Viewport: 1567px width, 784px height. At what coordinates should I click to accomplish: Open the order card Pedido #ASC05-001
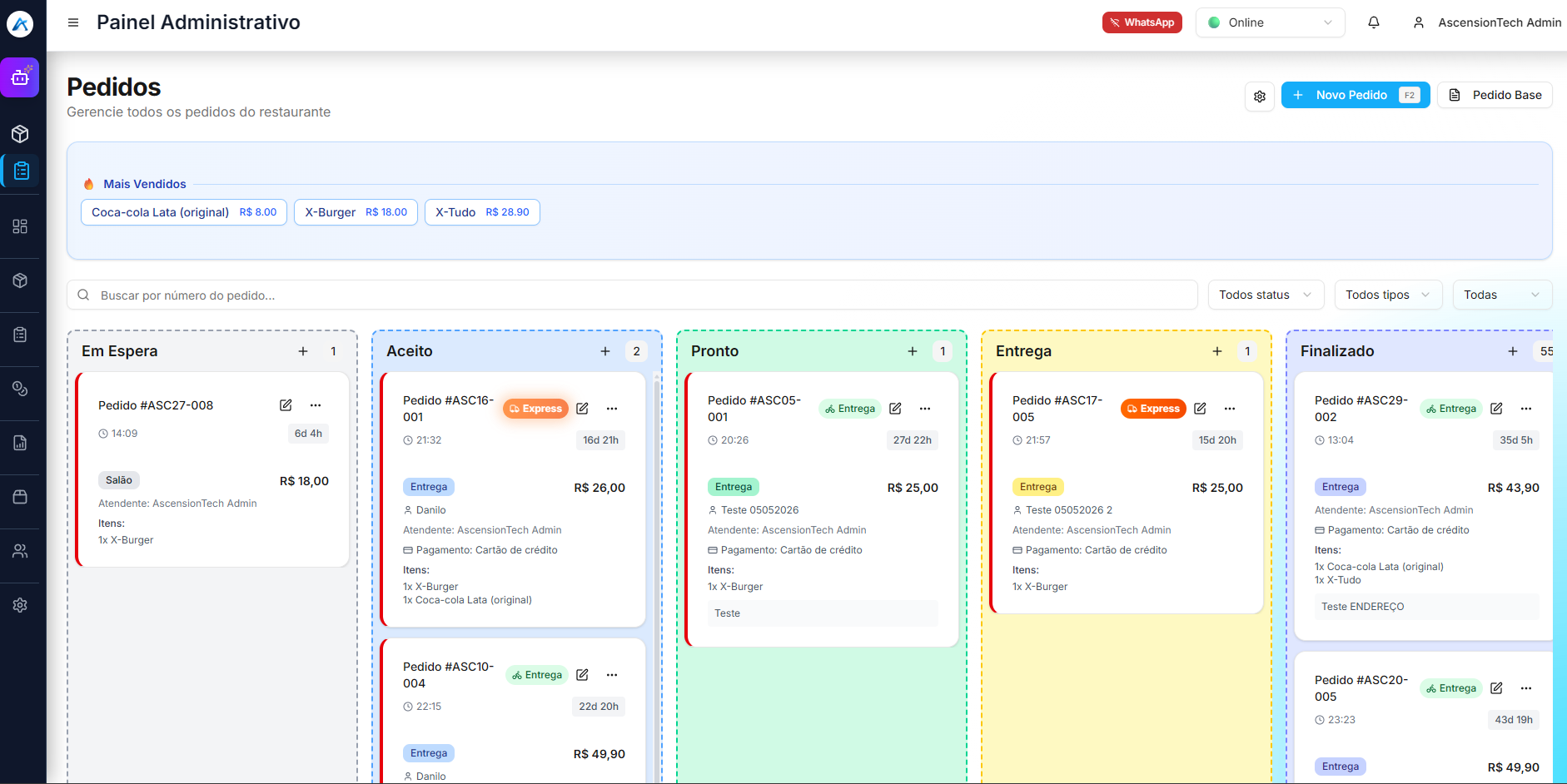point(822,509)
